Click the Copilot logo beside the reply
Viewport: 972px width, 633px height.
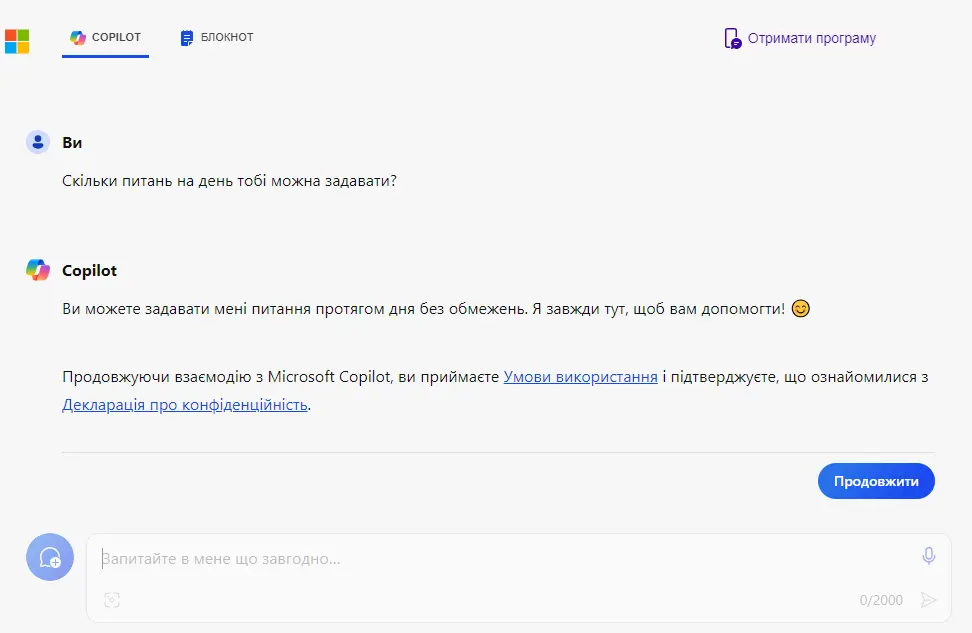pos(38,270)
